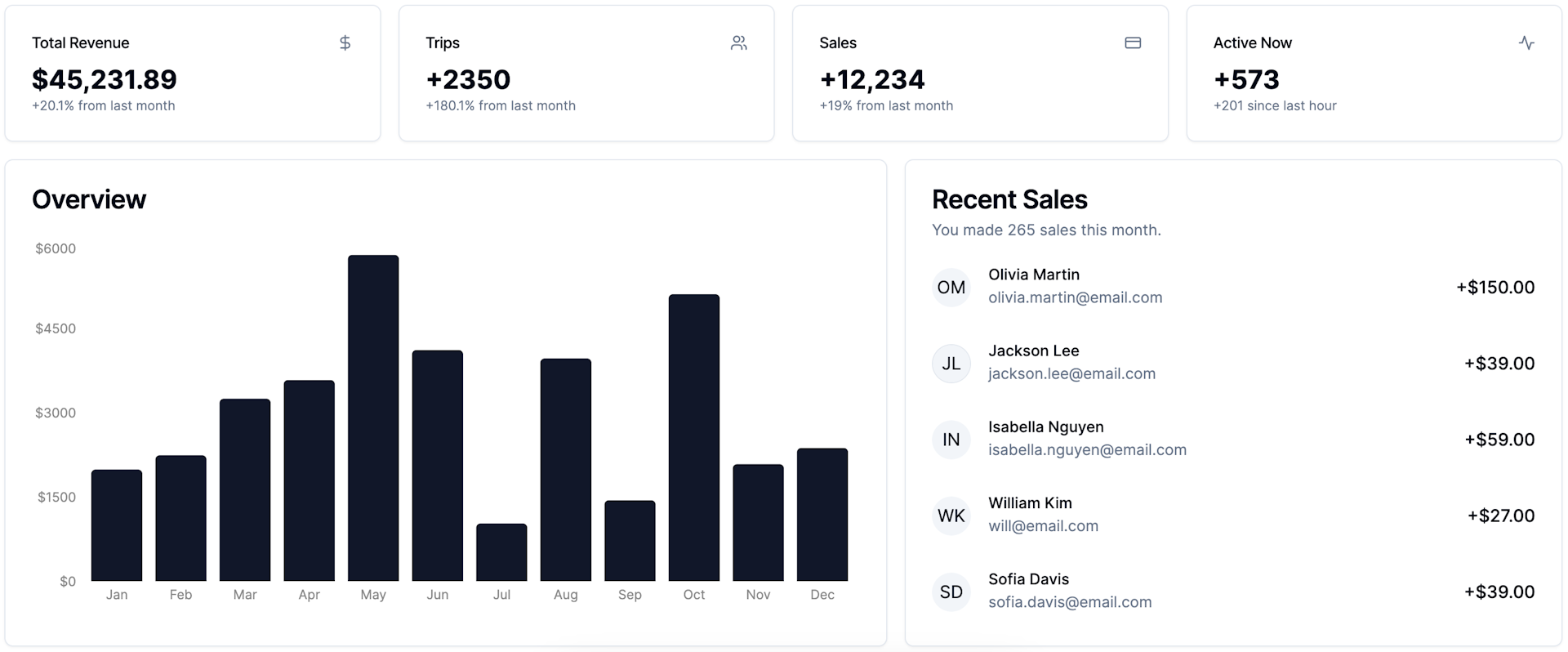Image resolution: width=1568 pixels, height=652 pixels.
Task: Click the credit card icon on Sales card
Action: point(1133,42)
